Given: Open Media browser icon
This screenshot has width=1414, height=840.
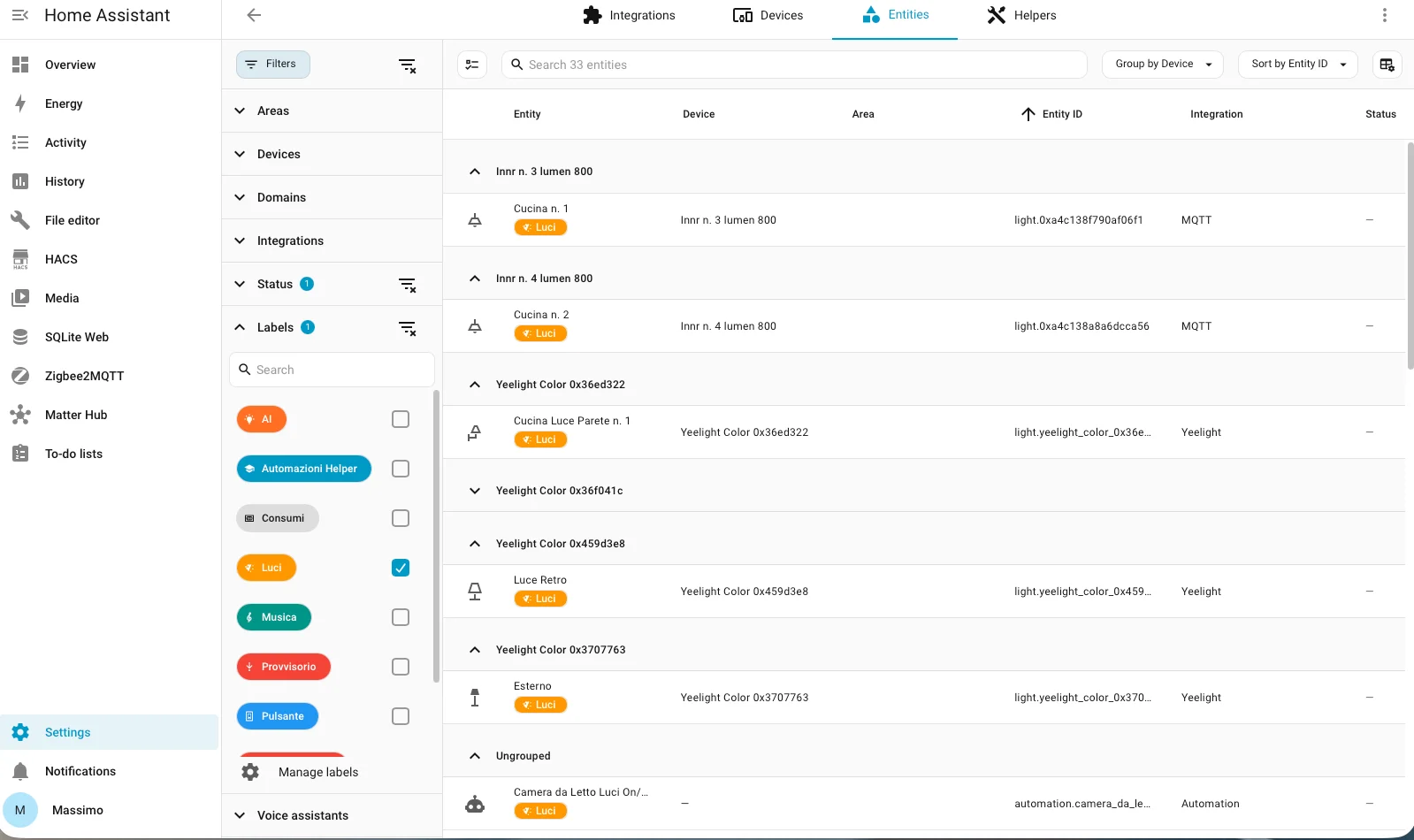Looking at the screenshot, I should coord(20,298).
